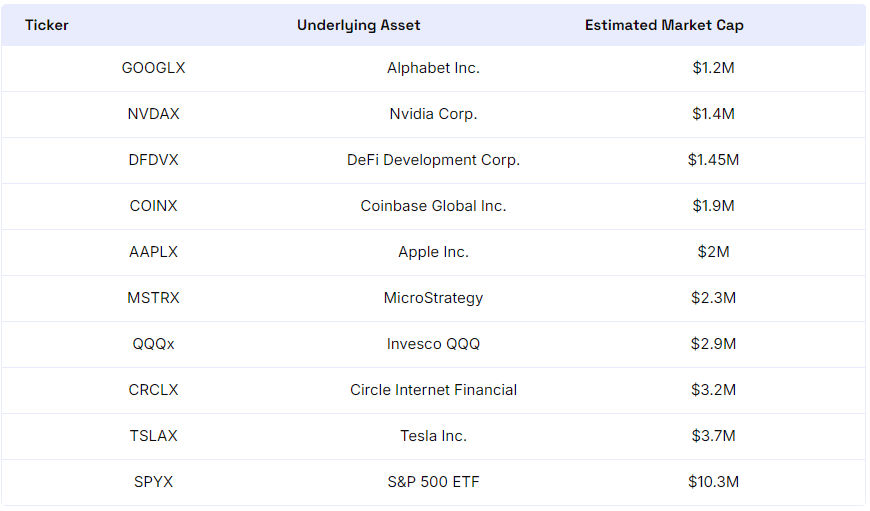Screen dimensions: 870x511
Task: Click the Estimated Market Cap header
Action: [664, 25]
